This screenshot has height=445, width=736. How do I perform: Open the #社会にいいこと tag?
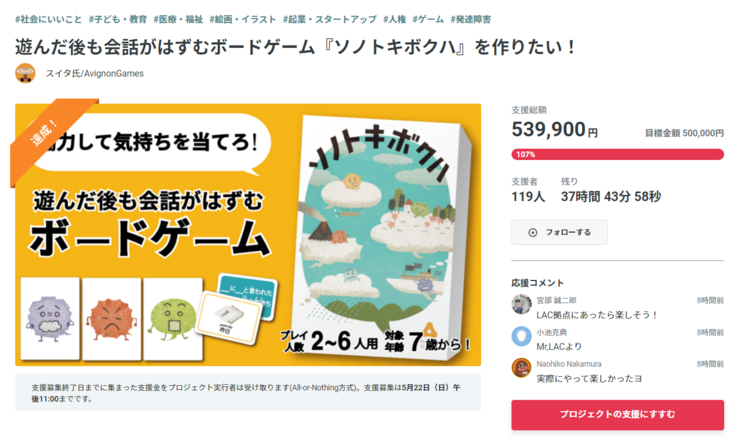pos(47,19)
